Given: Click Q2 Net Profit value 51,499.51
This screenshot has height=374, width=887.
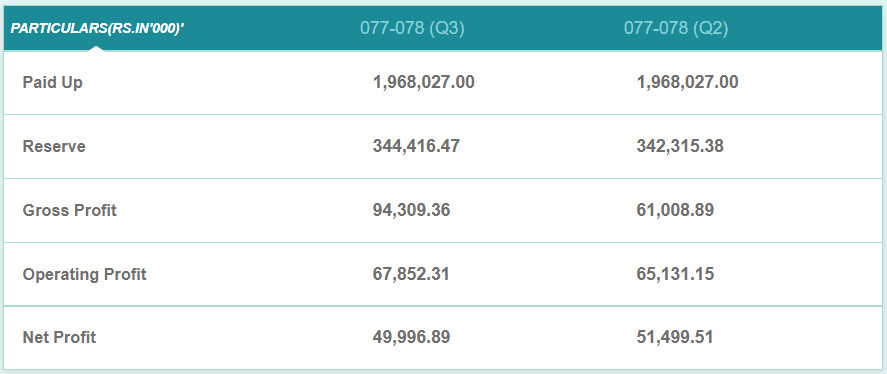Looking at the screenshot, I should (x=675, y=338).
